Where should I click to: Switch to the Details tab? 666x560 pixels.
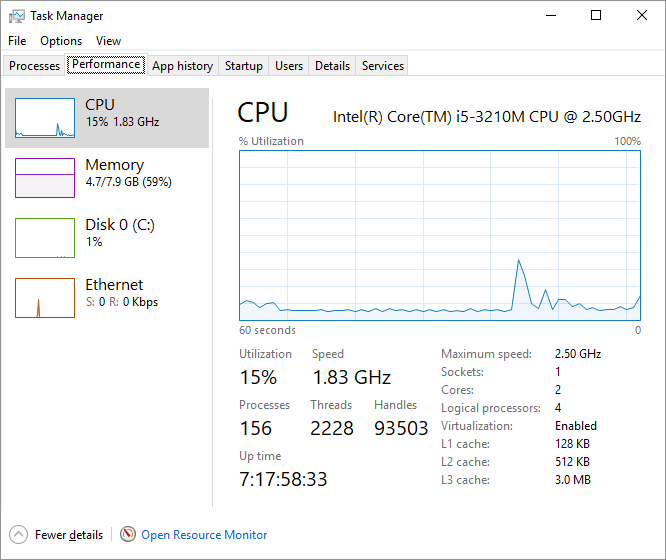[332, 66]
